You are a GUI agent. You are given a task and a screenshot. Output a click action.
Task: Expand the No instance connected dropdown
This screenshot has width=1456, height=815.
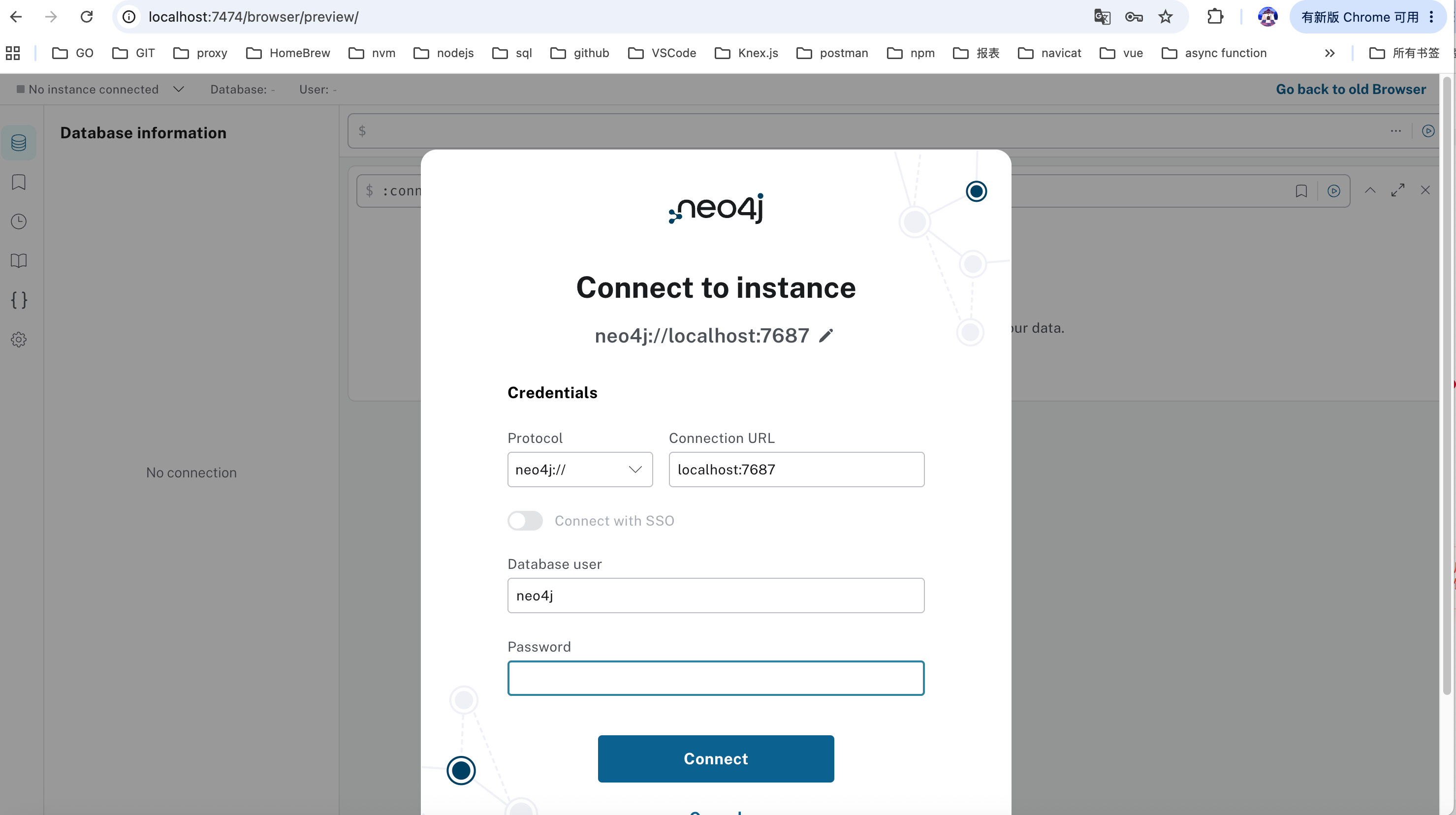[x=179, y=89]
